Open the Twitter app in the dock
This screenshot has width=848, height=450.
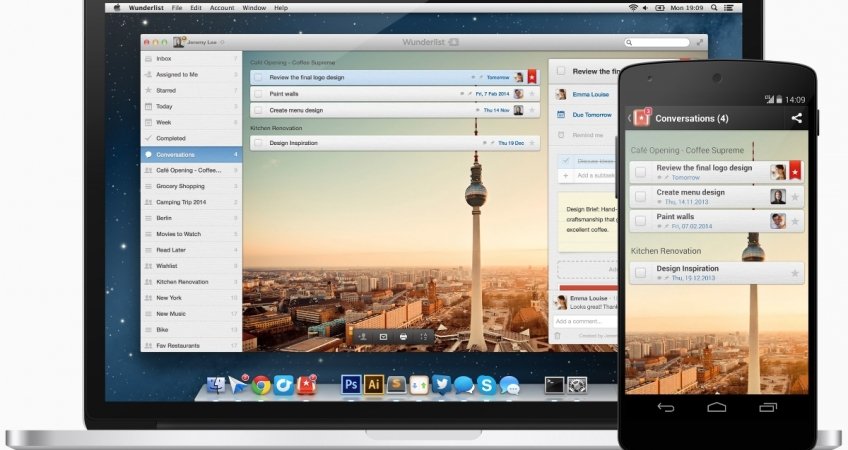click(441, 385)
